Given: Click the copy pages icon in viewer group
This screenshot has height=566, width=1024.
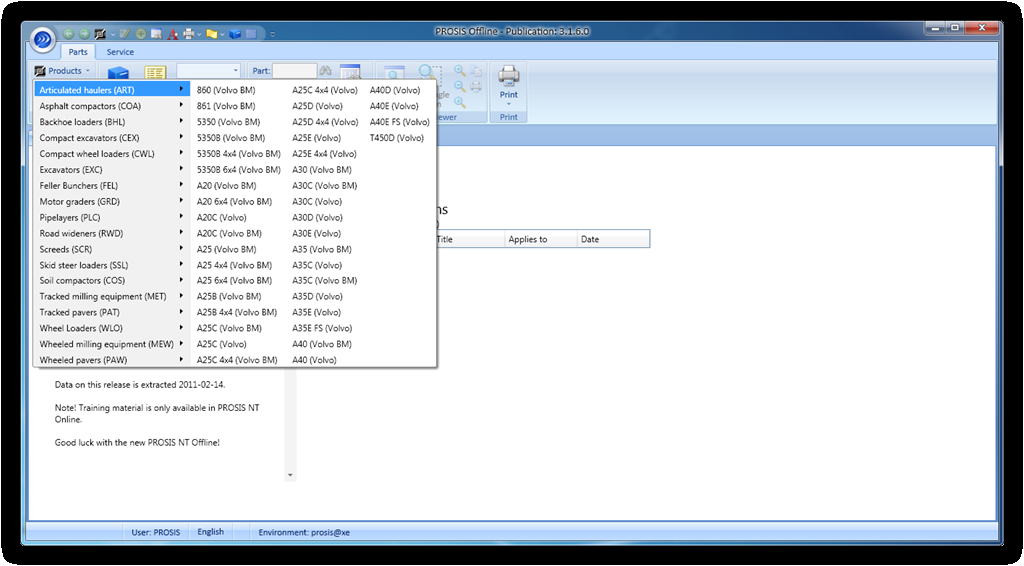Looking at the screenshot, I should (476, 71).
